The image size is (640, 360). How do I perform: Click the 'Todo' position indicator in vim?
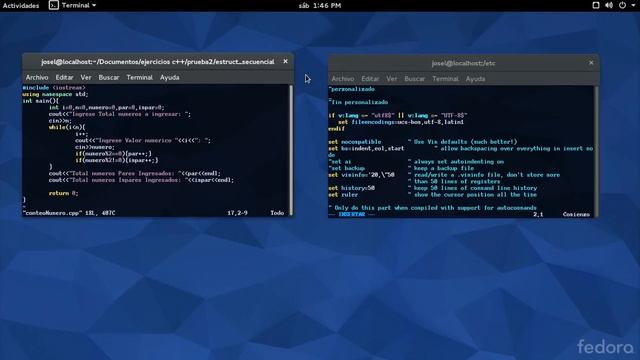tap(277, 213)
